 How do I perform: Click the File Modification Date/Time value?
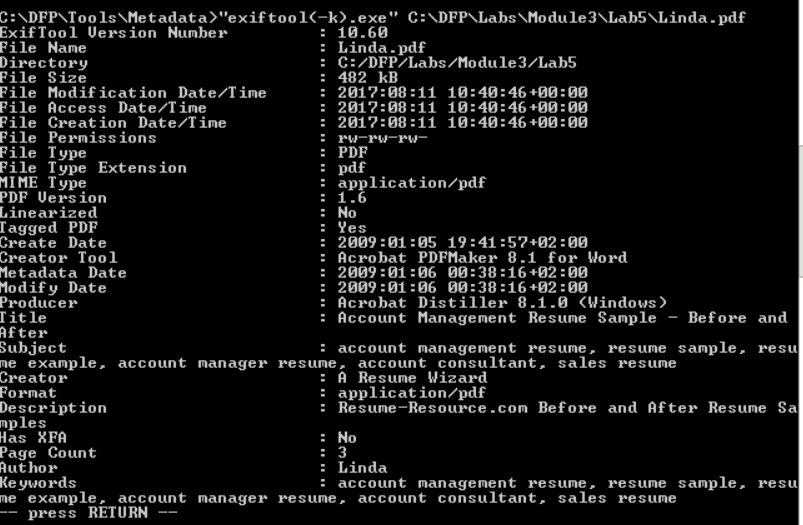pos(462,93)
